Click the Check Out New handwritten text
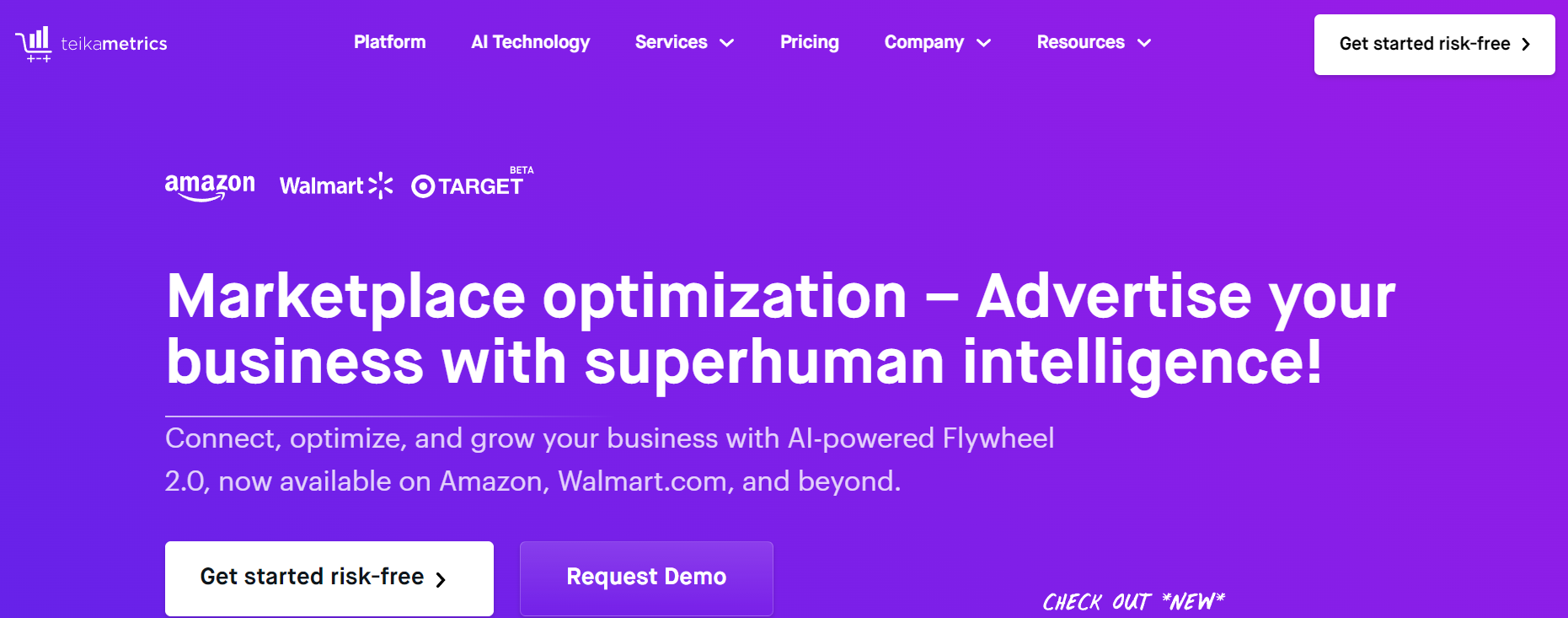This screenshot has width=1568, height=618. coord(1133,602)
